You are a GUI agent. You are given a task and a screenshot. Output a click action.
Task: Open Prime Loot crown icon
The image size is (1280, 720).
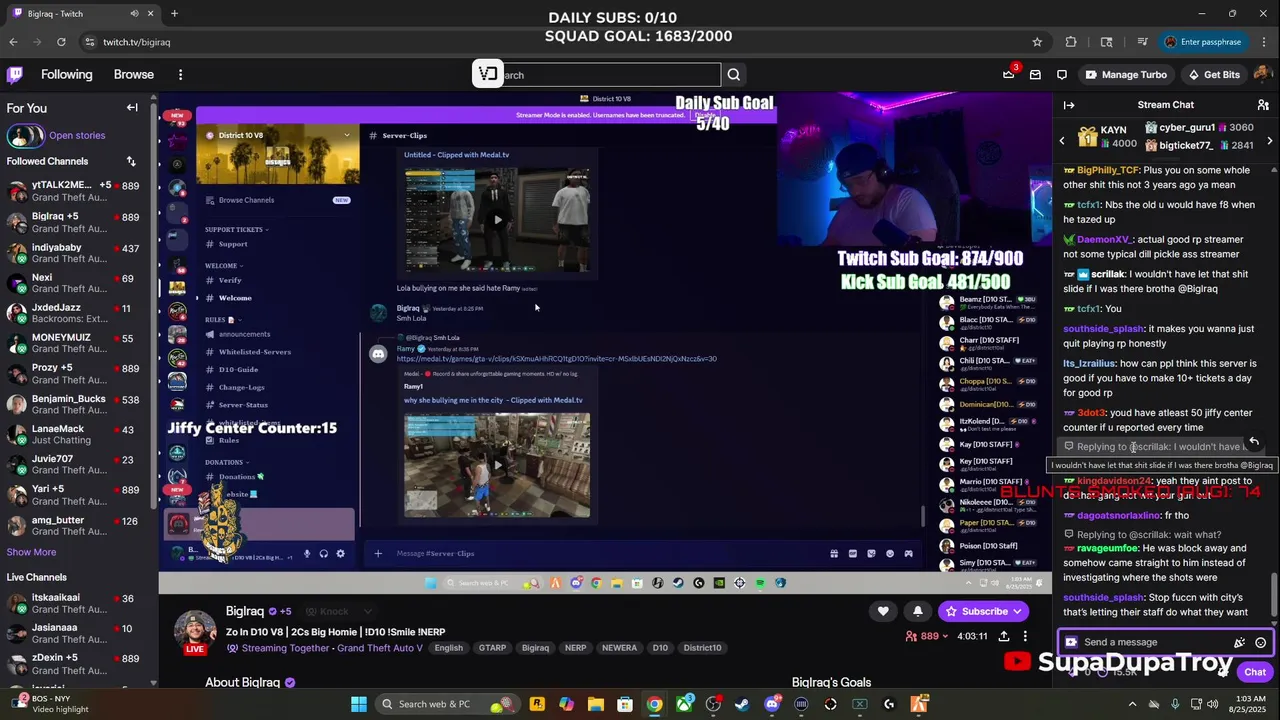click(1009, 75)
